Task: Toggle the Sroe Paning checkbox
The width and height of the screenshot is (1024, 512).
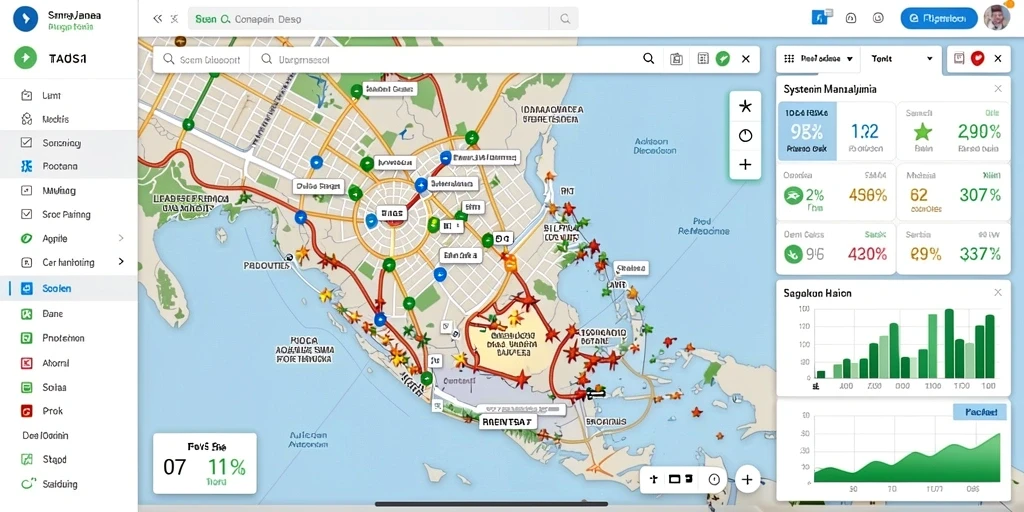Action: [27, 214]
